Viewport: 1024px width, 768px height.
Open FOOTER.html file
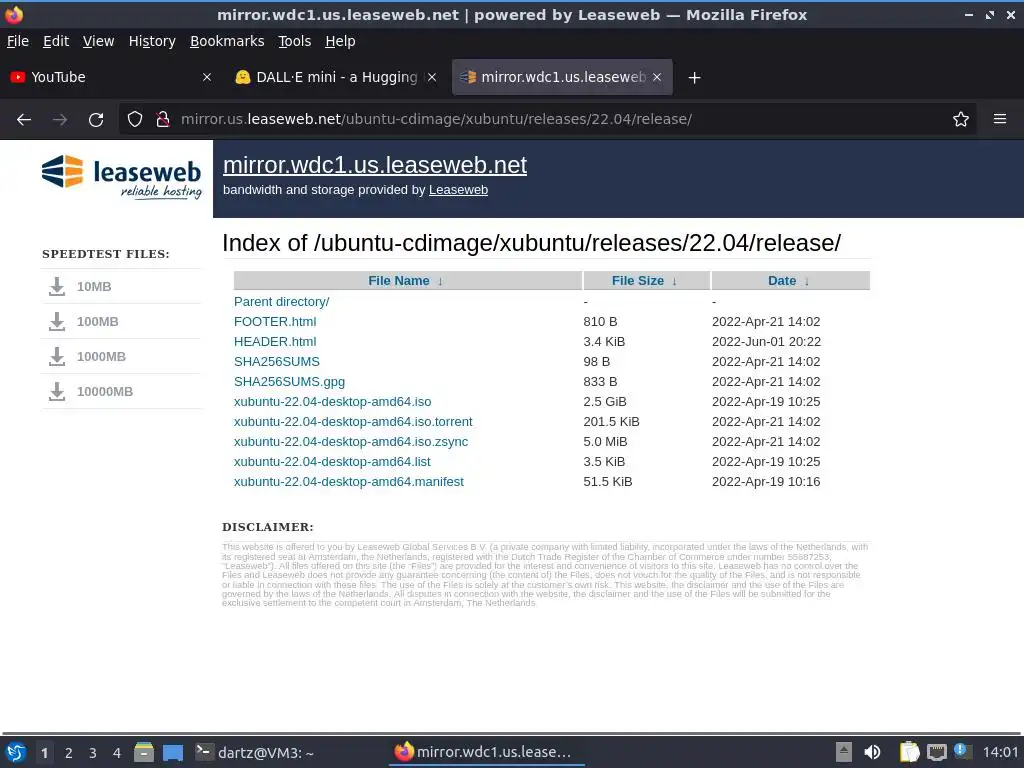tap(275, 322)
